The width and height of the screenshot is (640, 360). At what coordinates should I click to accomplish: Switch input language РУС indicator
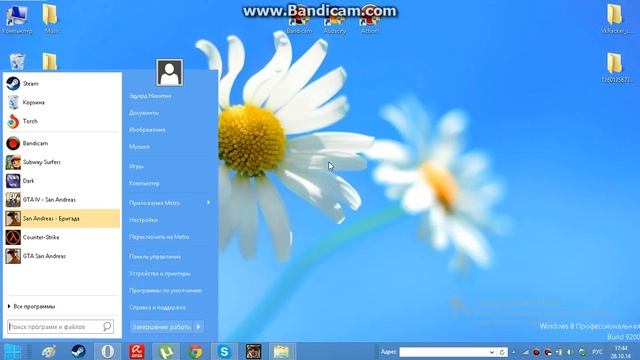597,352
